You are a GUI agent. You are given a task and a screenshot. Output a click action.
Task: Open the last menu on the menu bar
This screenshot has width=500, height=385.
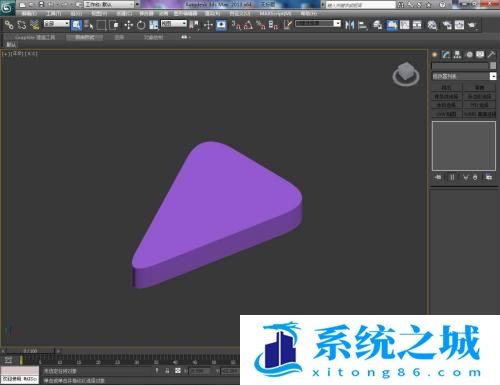(308, 14)
